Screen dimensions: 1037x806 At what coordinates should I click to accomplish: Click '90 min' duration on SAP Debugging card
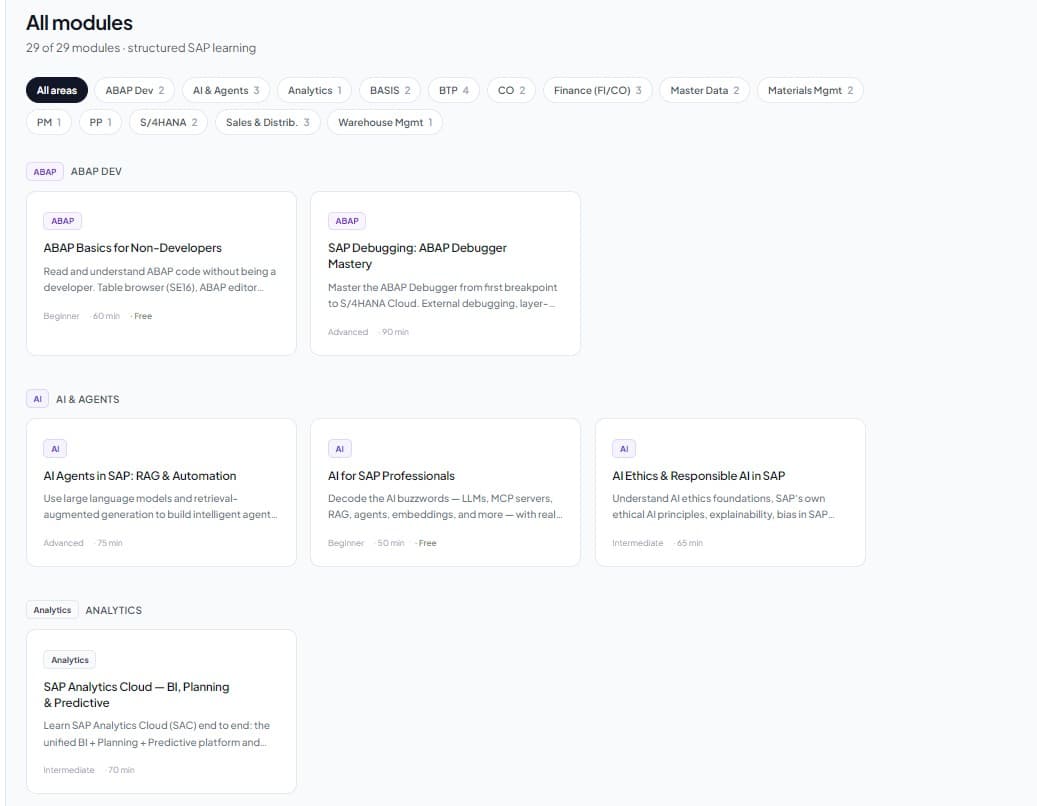[x=395, y=332]
